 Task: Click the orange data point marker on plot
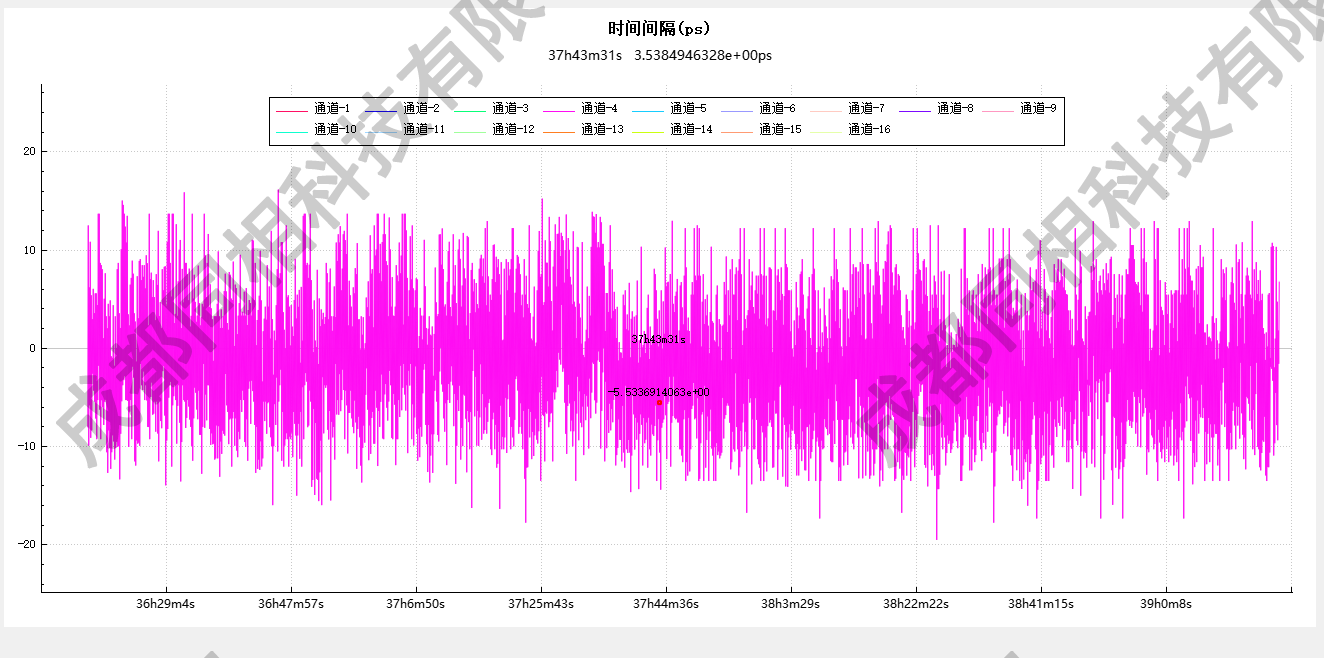(x=660, y=402)
